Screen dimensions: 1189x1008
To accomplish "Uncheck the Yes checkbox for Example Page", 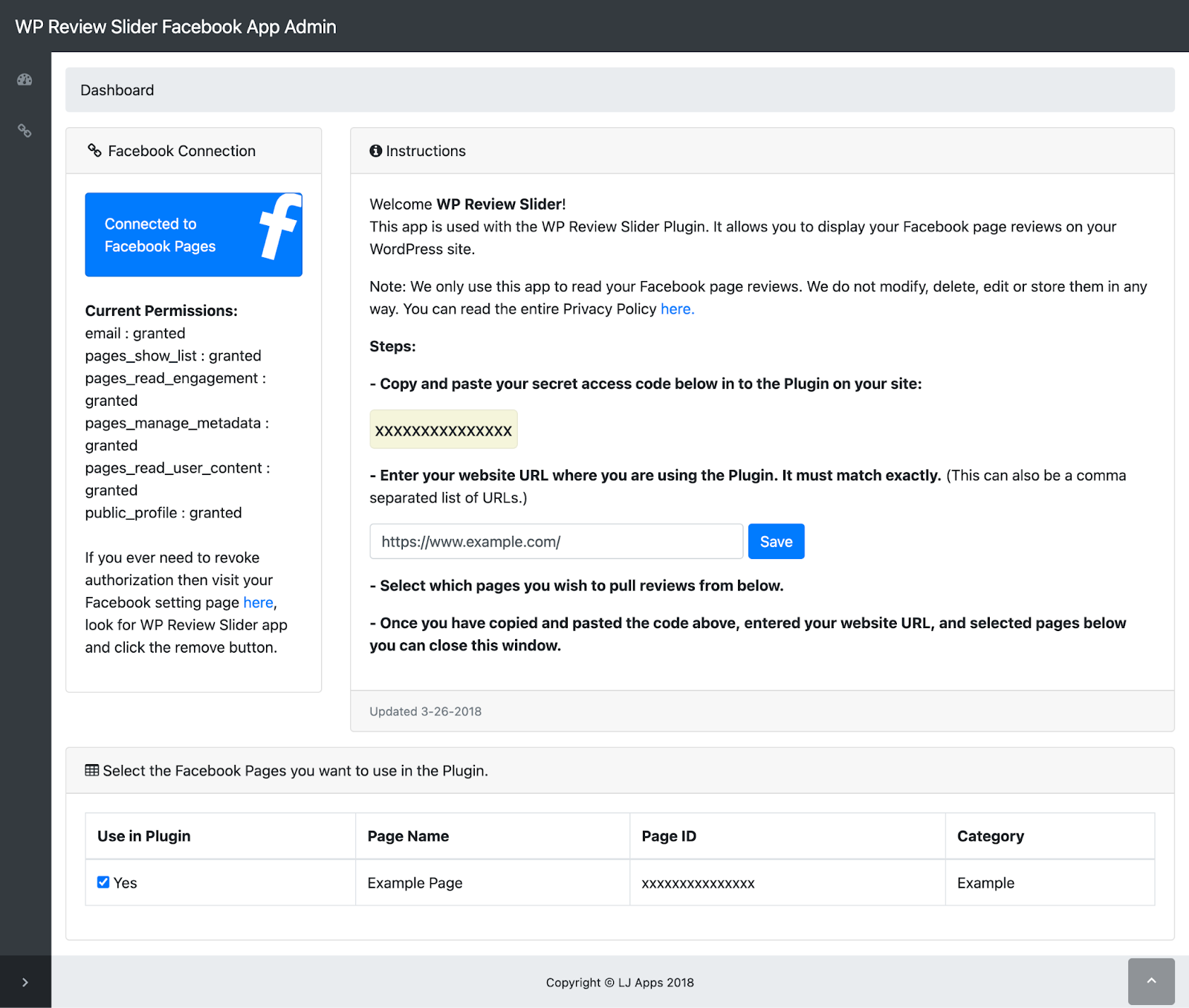I will coord(103,882).
